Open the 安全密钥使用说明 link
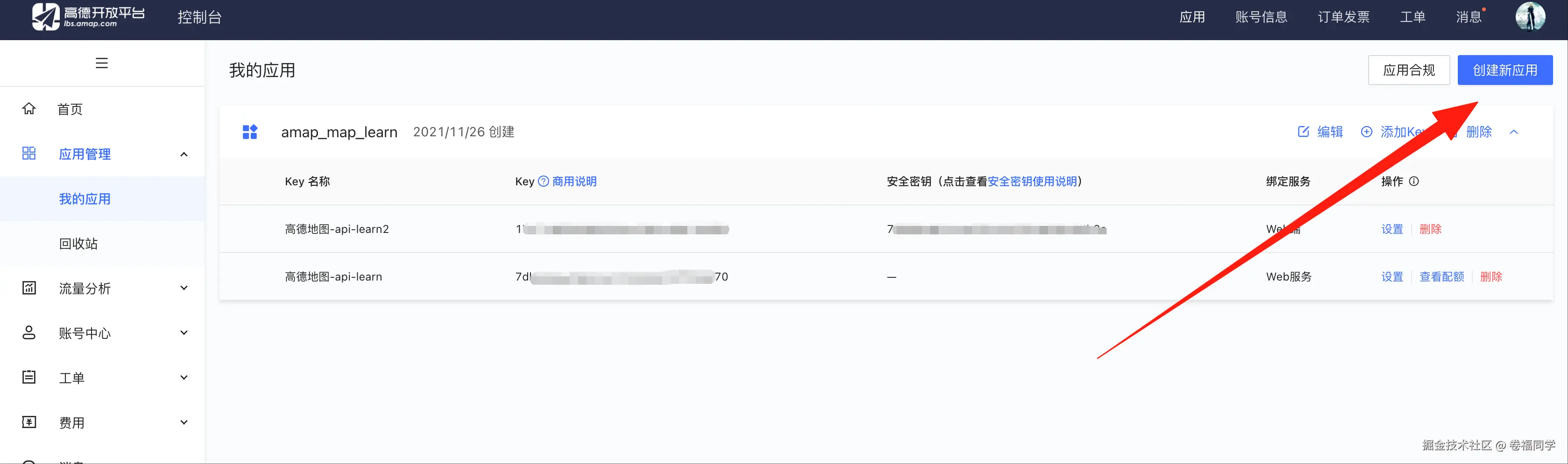Image resolution: width=1568 pixels, height=464 pixels. coord(1032,181)
